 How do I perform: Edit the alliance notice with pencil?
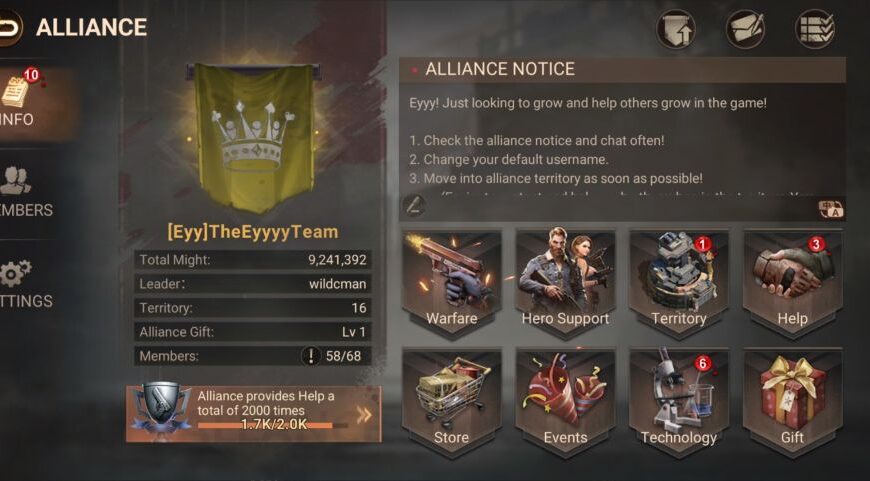click(414, 206)
